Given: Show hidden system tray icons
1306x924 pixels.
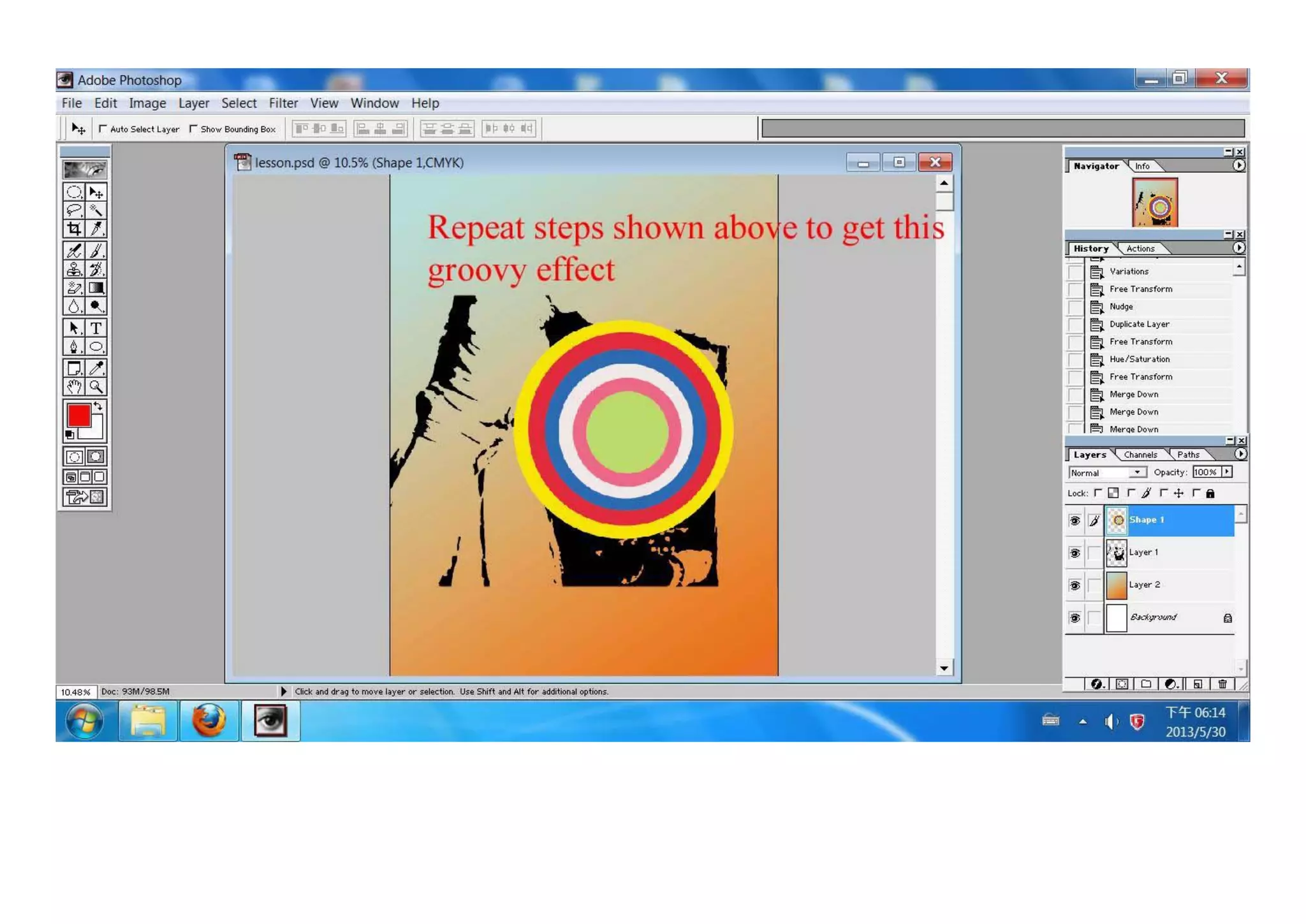Looking at the screenshot, I should click(1083, 722).
